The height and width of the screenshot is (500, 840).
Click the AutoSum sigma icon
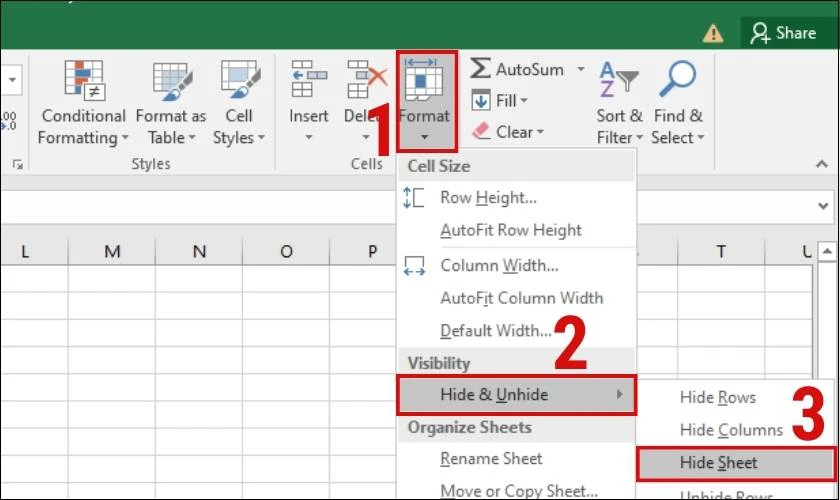480,69
